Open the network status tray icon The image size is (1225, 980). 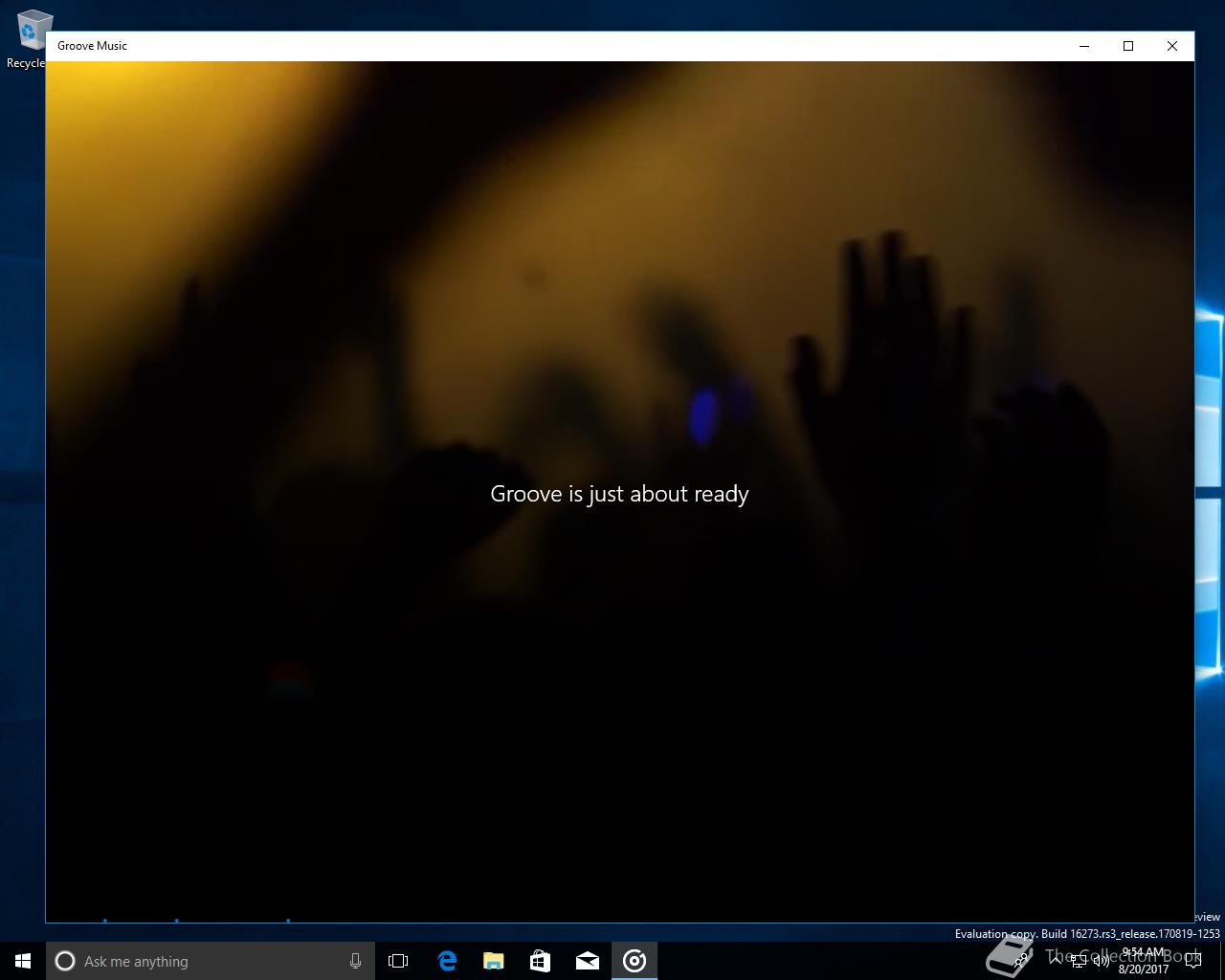click(x=1079, y=961)
